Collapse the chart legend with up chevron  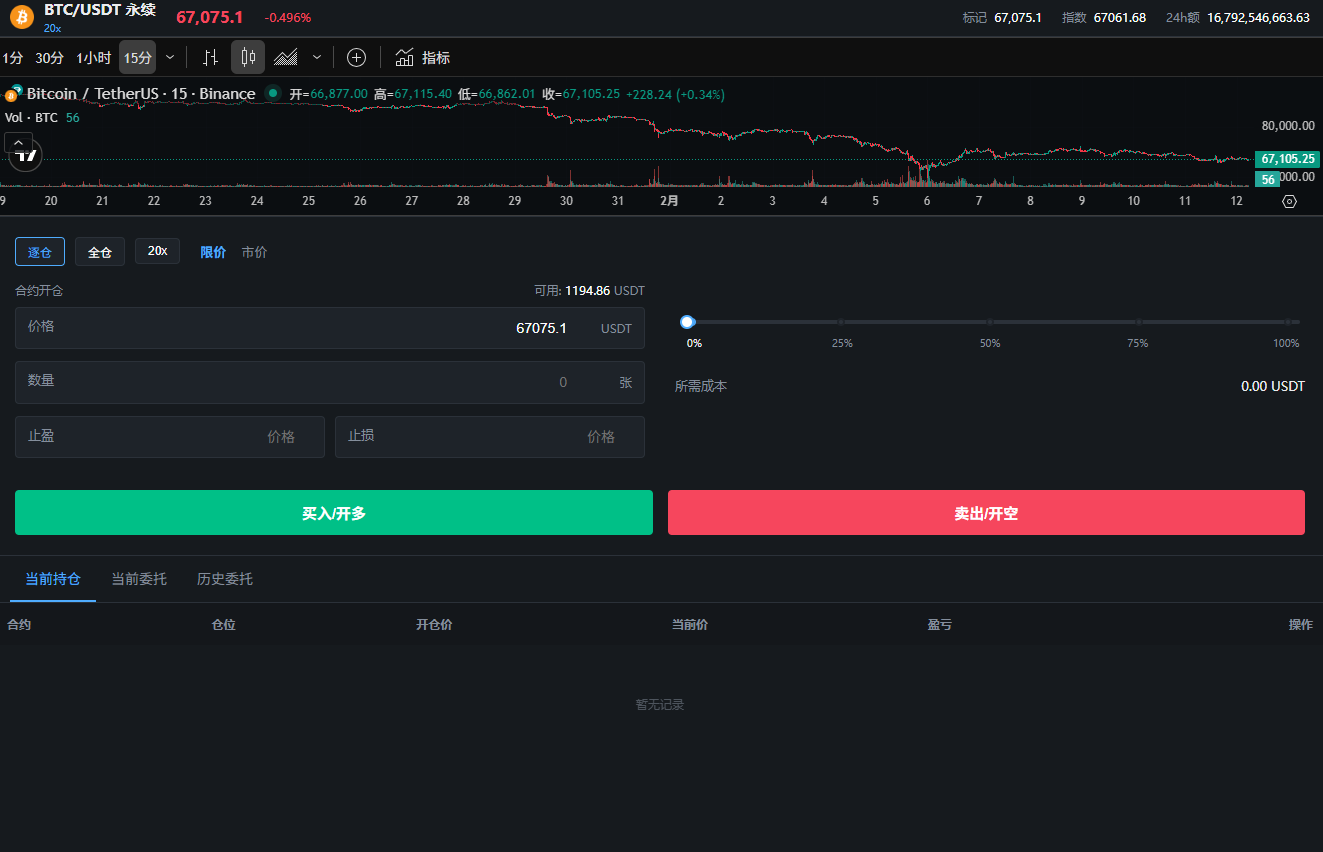tap(19, 143)
